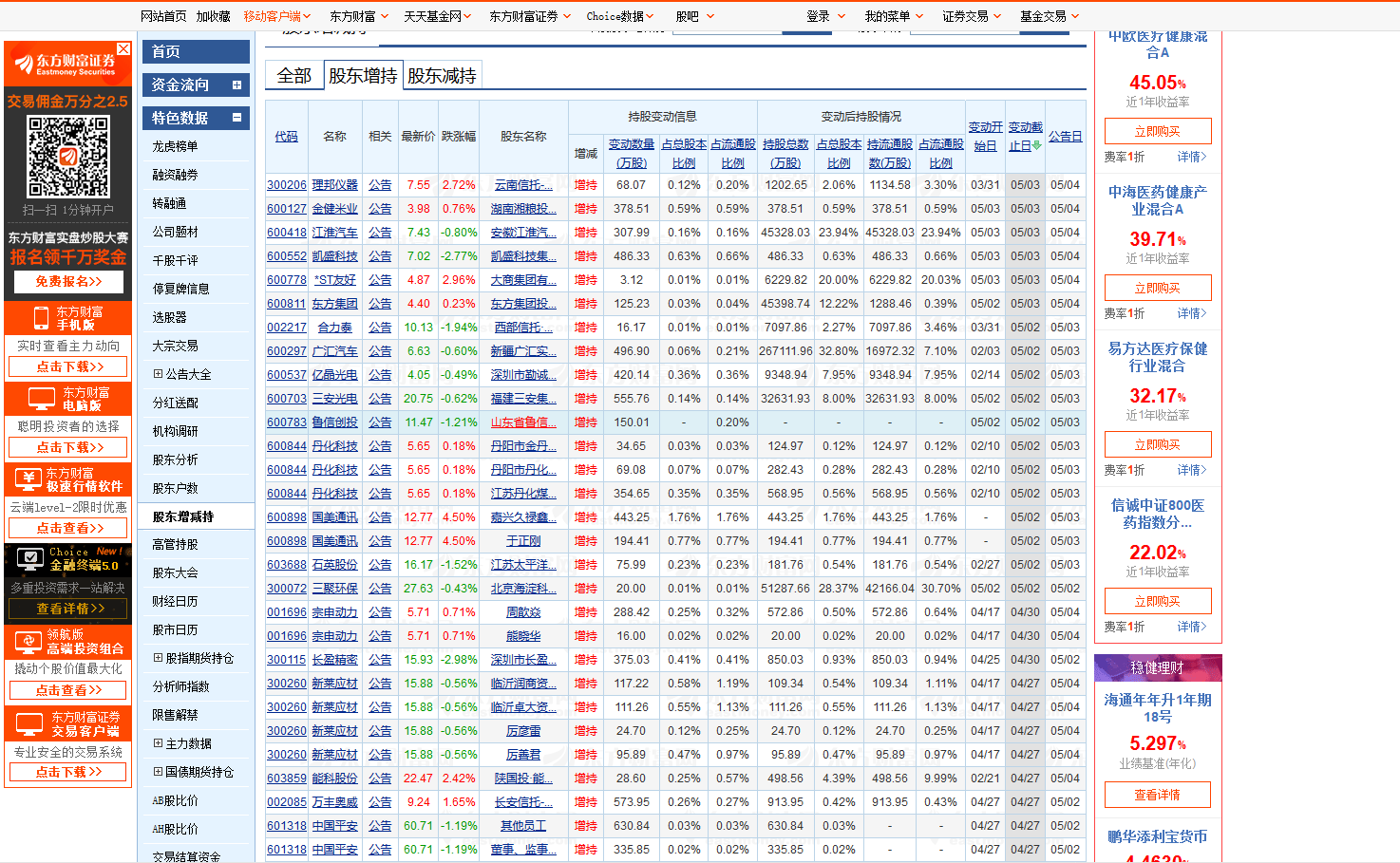Click the monitor icon for 东方财富电脑版
Screen dimensions: 1400x863
pos(42,399)
